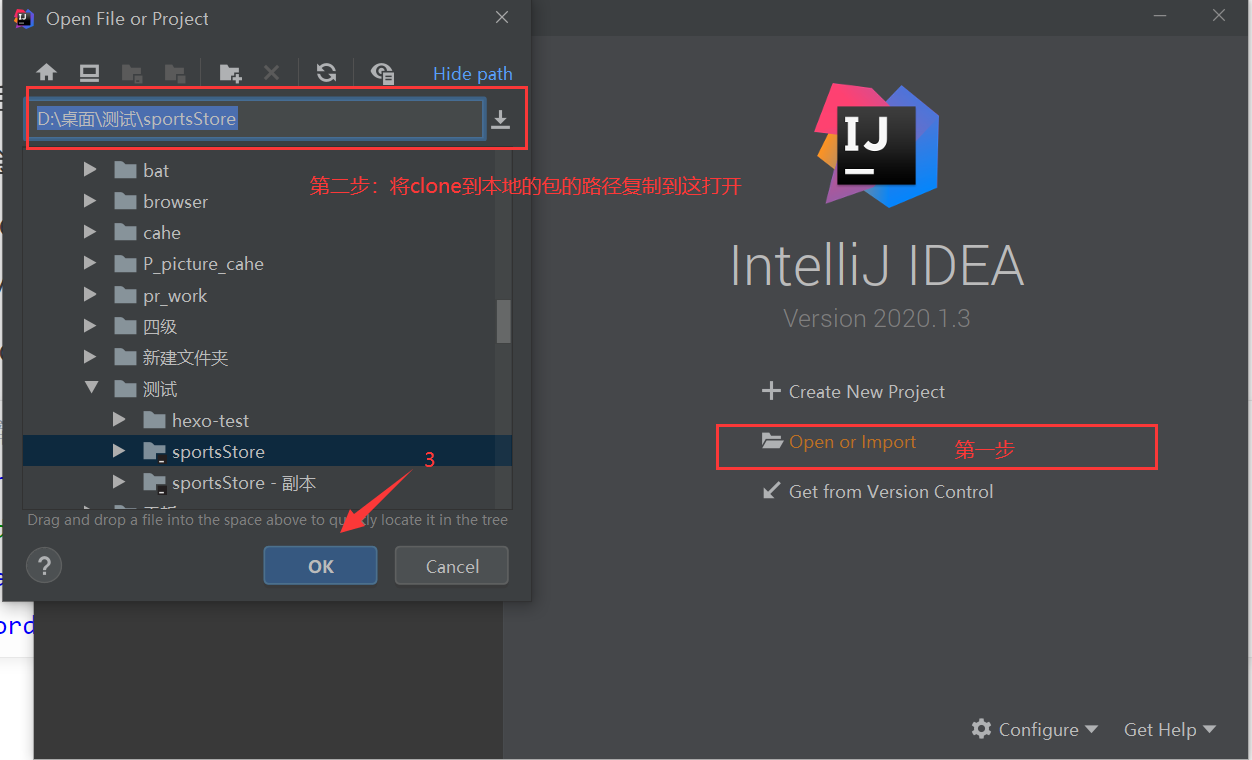
Task: Open the Configure dropdown
Action: tap(1035, 729)
